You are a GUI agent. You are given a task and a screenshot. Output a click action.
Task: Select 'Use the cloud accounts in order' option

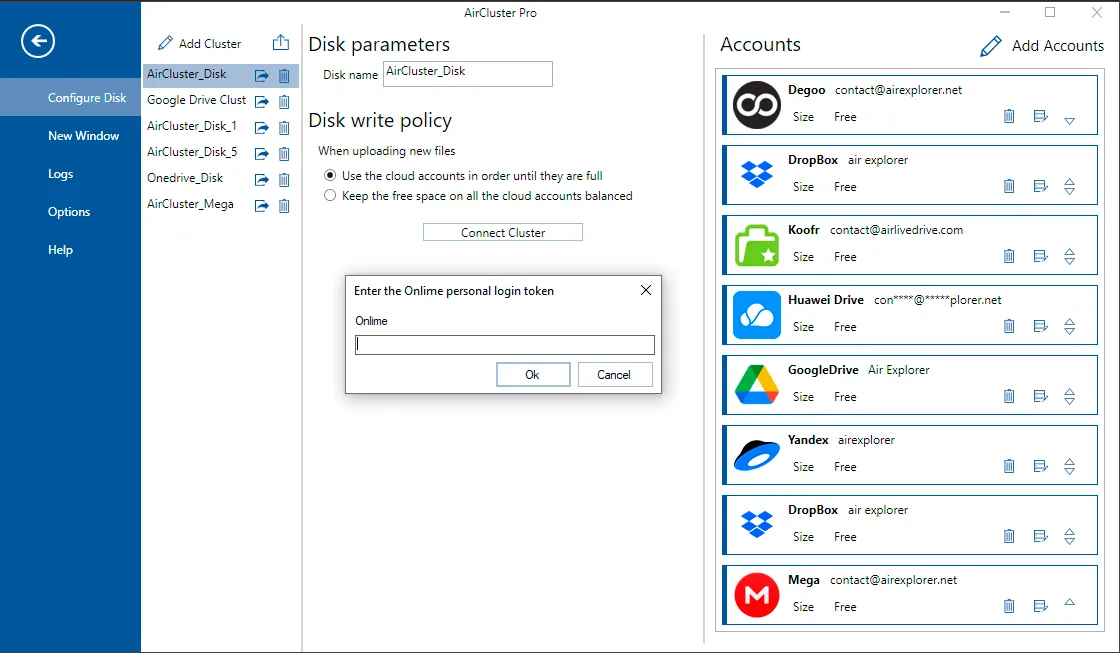330,176
